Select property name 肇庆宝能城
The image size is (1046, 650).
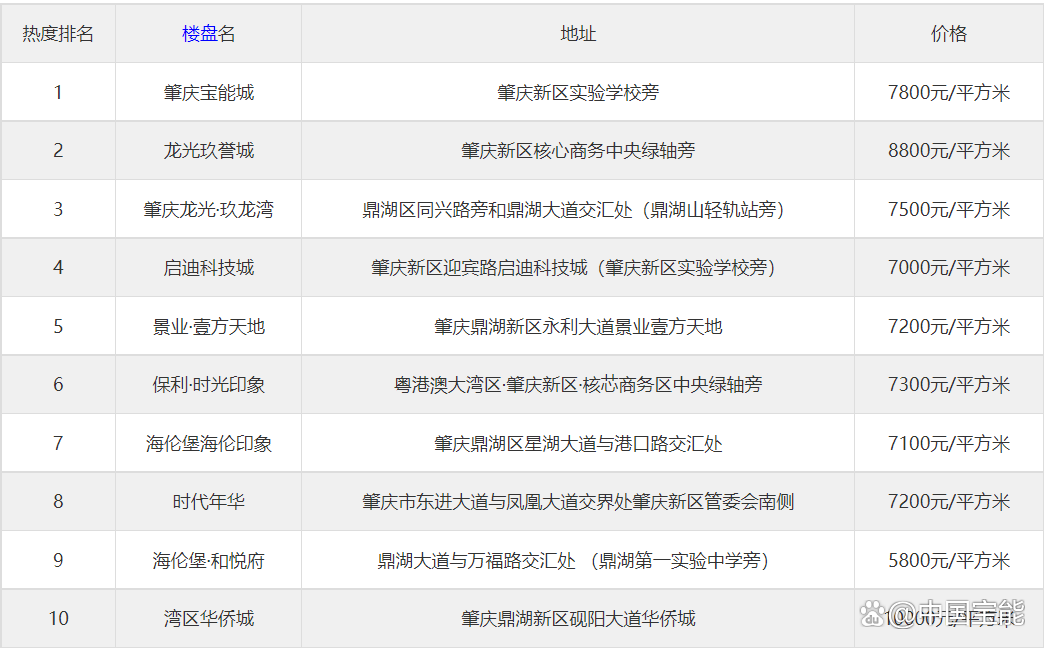(209, 92)
